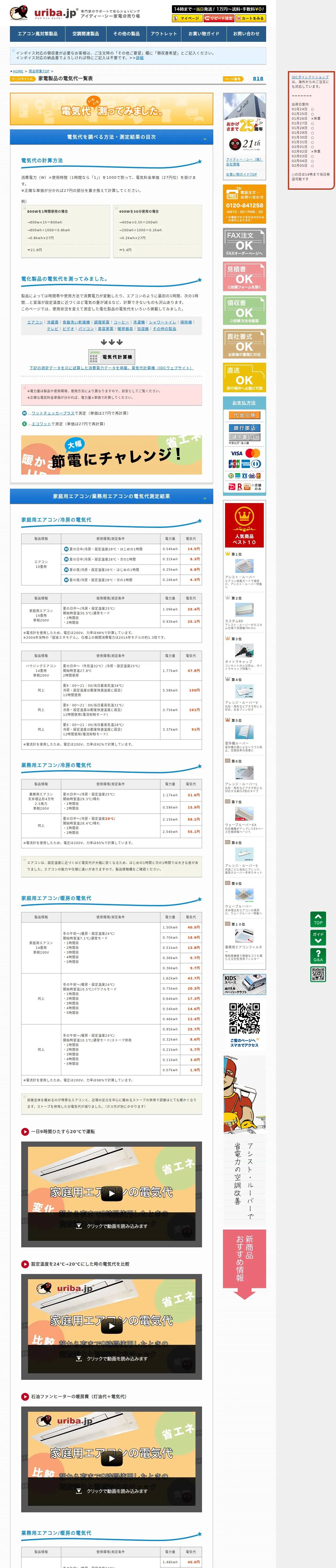This screenshot has width=336, height=1568.
Task: Open お買い物ガイド menu
Action: point(204,34)
